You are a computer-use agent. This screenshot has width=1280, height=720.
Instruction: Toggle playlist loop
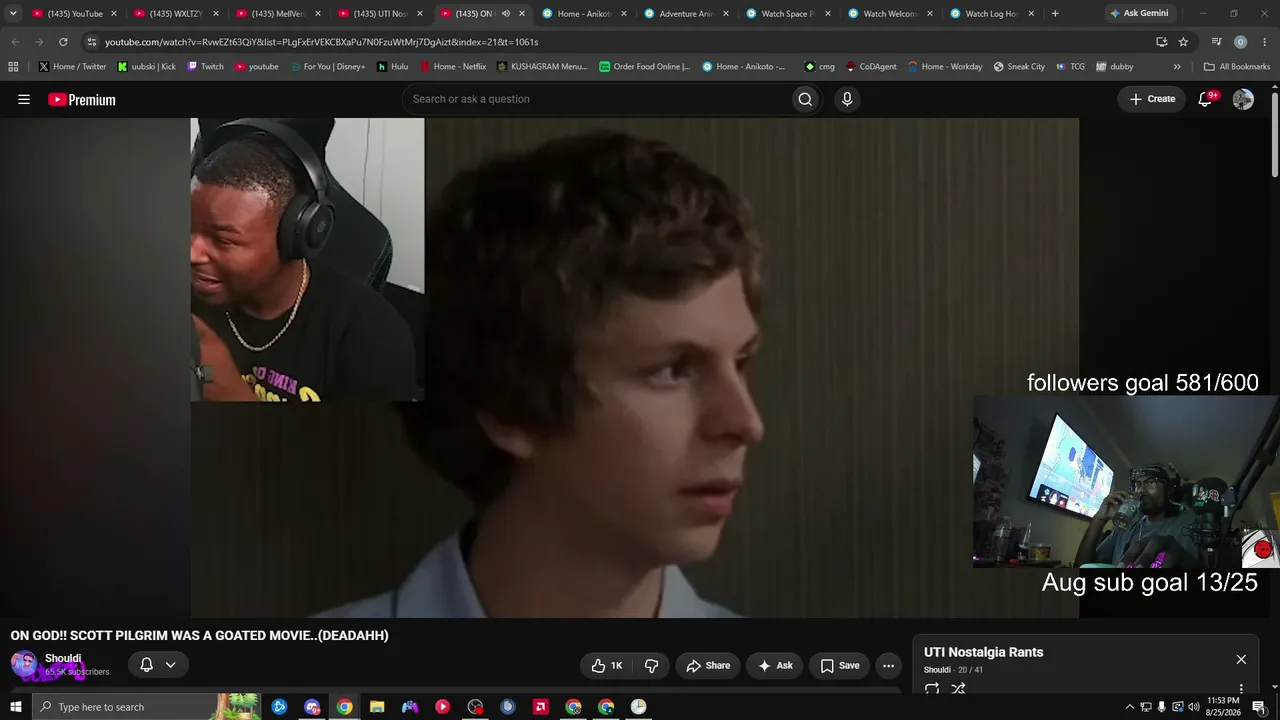click(x=932, y=689)
